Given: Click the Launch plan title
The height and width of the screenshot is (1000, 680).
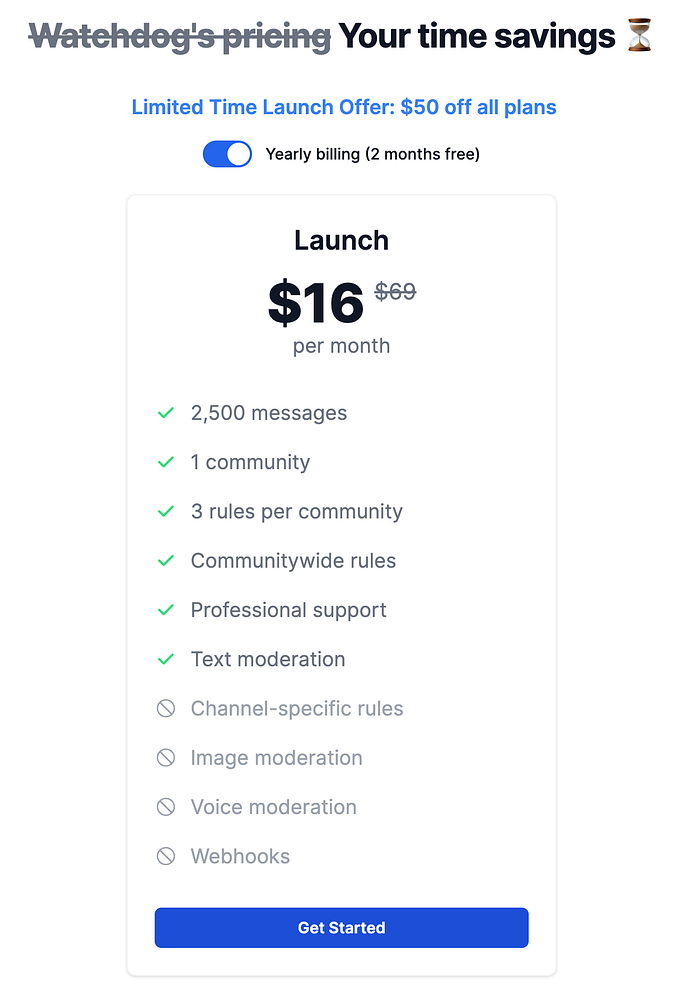Looking at the screenshot, I should 341,240.
